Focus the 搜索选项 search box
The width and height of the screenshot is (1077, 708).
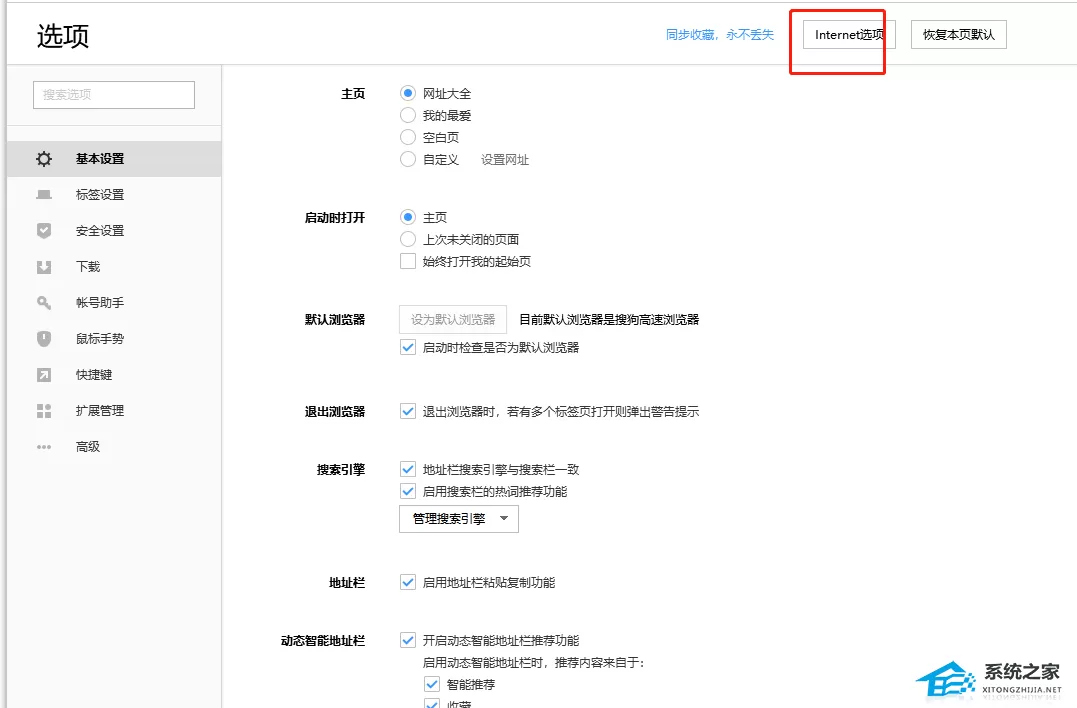tap(114, 95)
